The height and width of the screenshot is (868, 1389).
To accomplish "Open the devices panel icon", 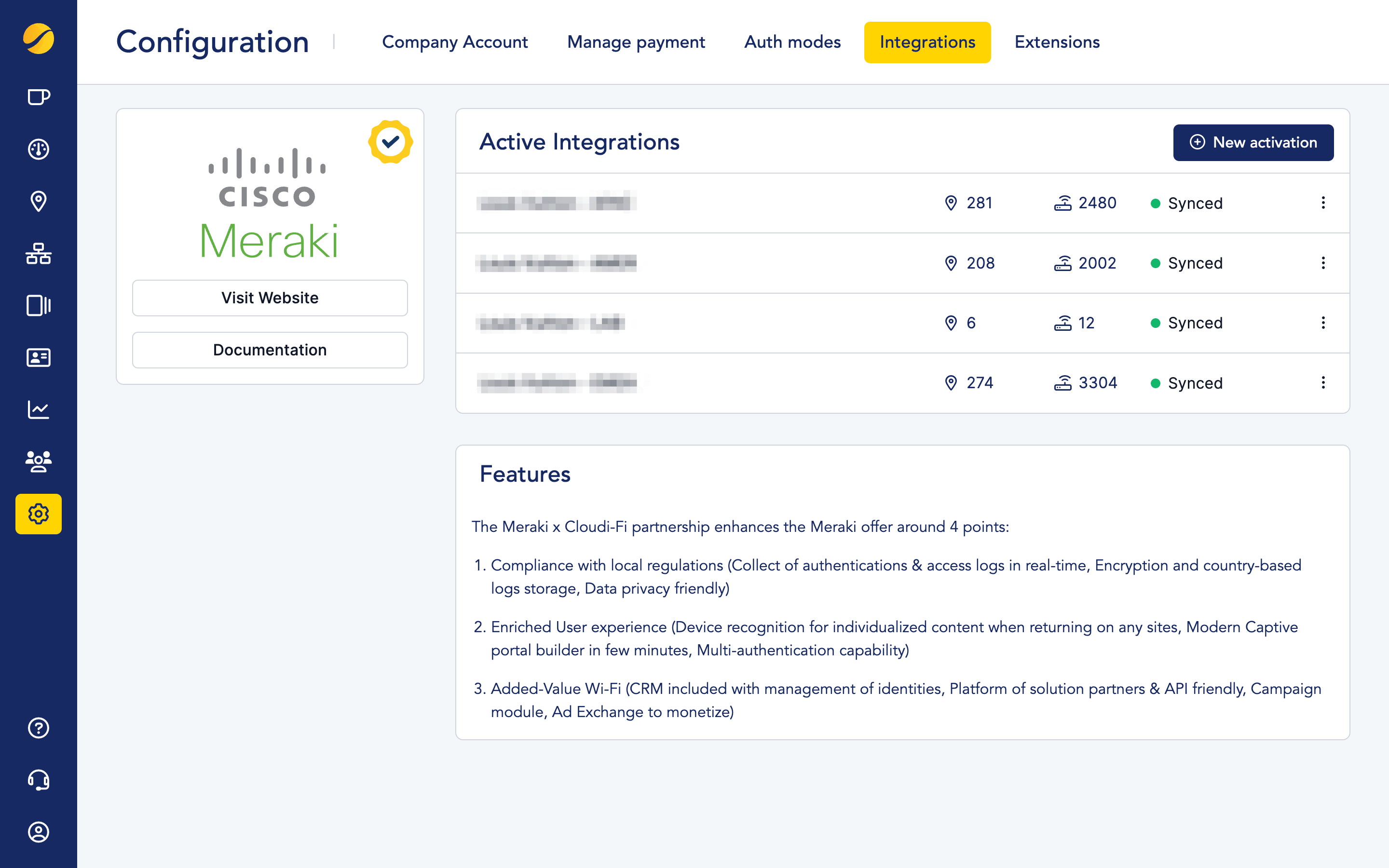I will click(x=38, y=305).
